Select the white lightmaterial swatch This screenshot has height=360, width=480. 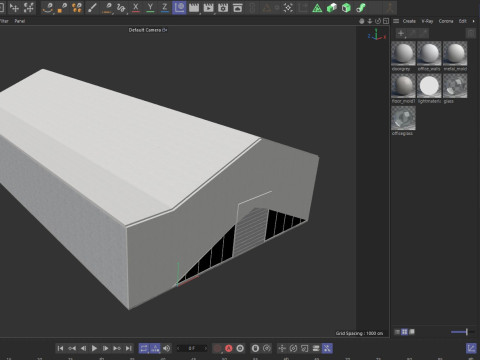tap(429, 86)
